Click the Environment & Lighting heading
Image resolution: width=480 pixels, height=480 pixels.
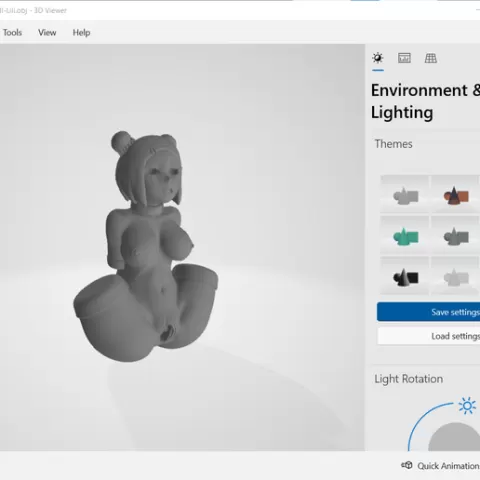(425, 101)
